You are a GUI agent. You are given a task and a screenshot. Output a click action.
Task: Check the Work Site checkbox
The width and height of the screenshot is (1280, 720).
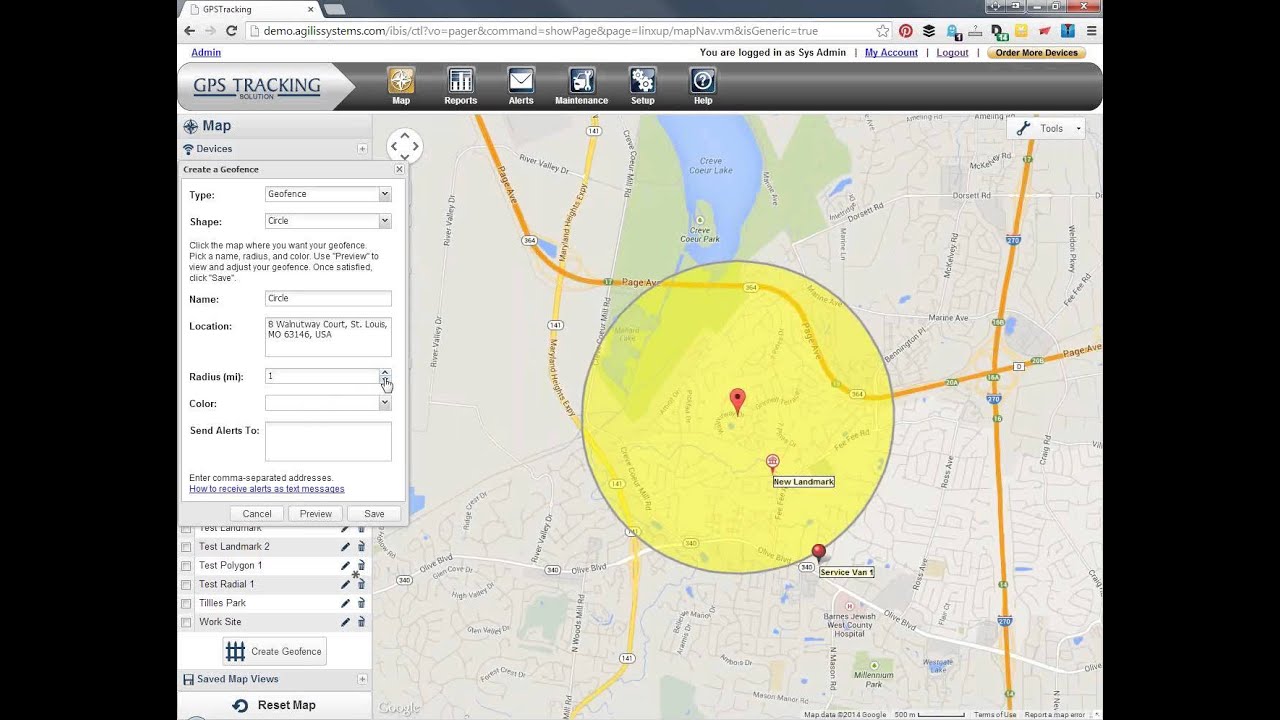click(186, 622)
